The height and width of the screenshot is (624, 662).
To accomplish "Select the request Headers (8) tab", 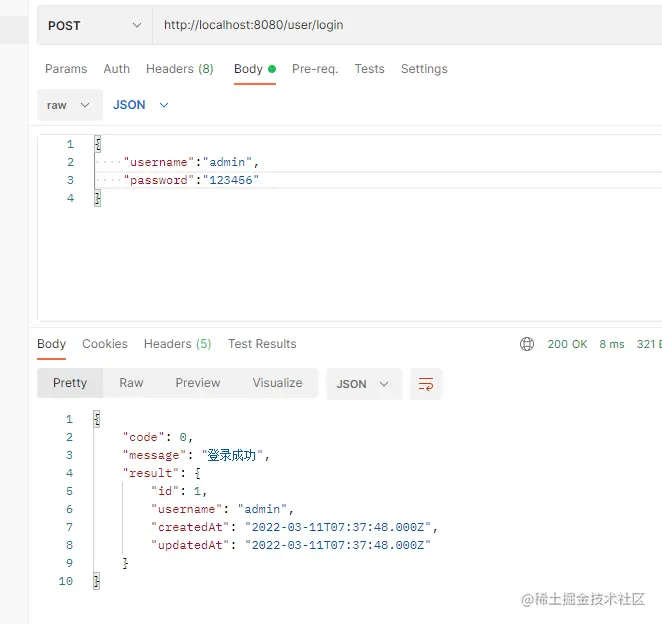I will click(180, 69).
